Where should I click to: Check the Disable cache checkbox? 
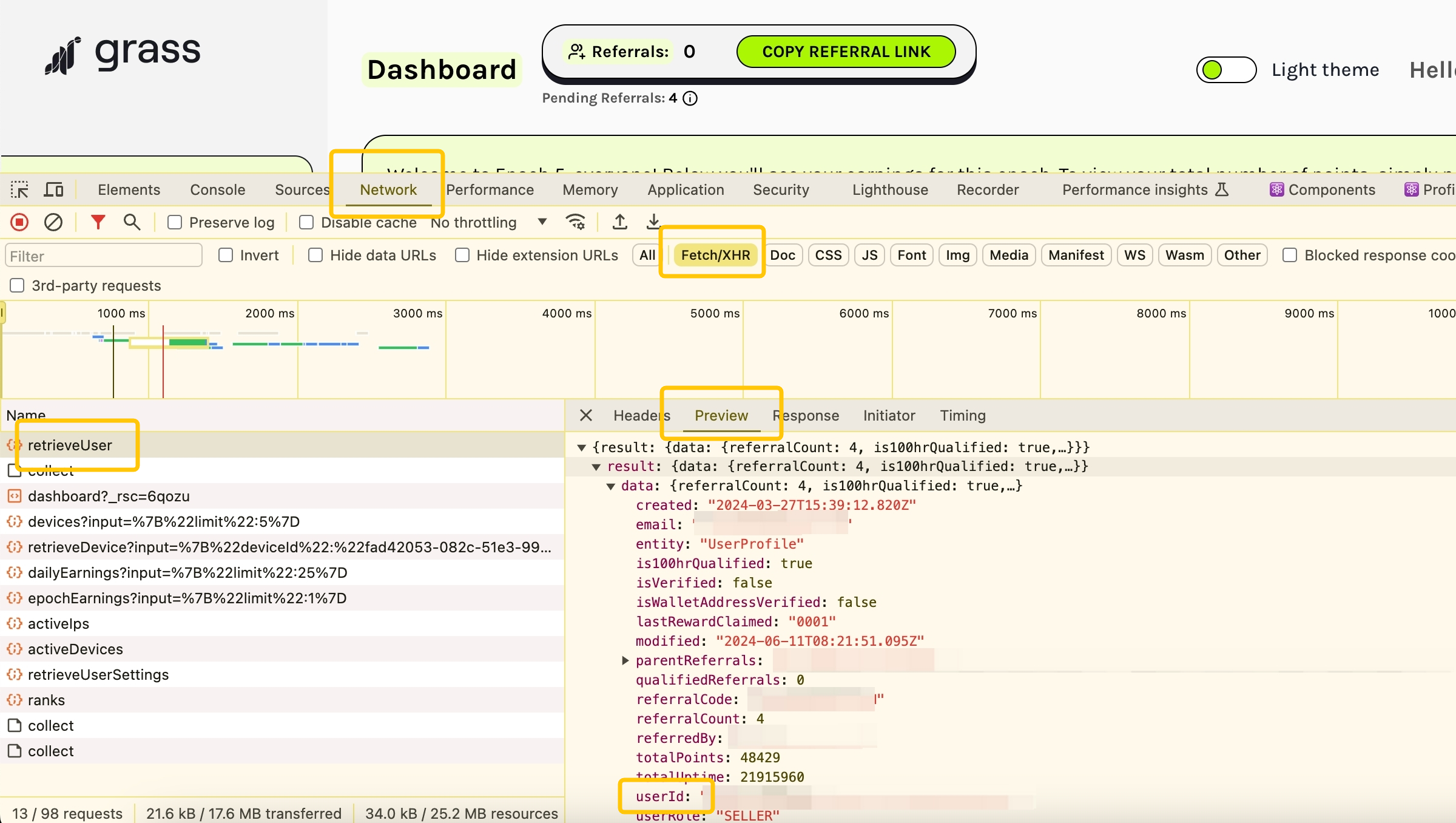(x=306, y=223)
